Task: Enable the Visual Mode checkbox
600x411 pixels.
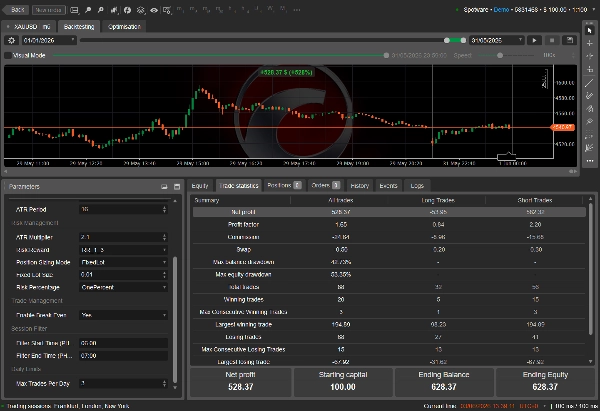Action: (x=8, y=55)
